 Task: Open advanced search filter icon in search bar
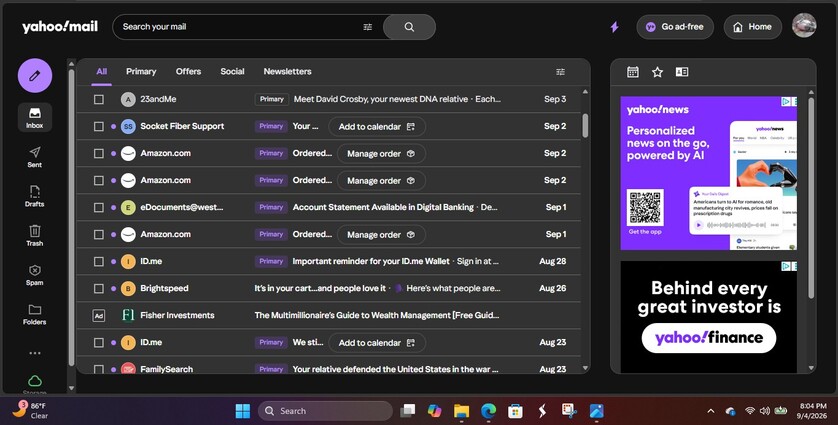coord(368,27)
